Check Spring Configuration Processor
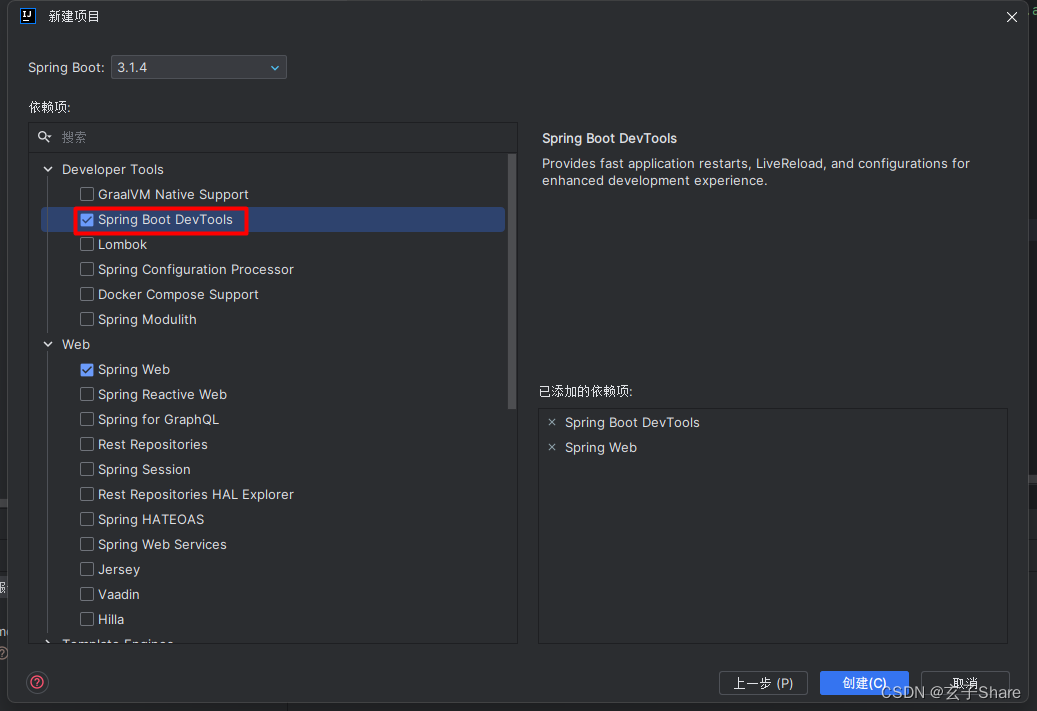Screen dimensions: 1037x711 tap(87, 269)
